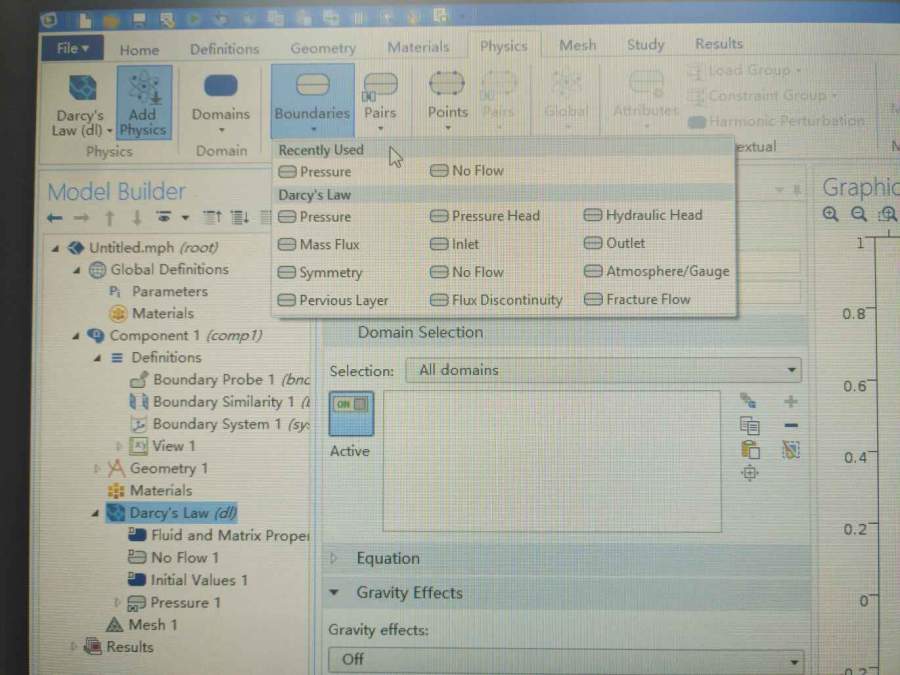Choose Symmetry boundary condition
This screenshot has width=900, height=675.
(x=320, y=273)
